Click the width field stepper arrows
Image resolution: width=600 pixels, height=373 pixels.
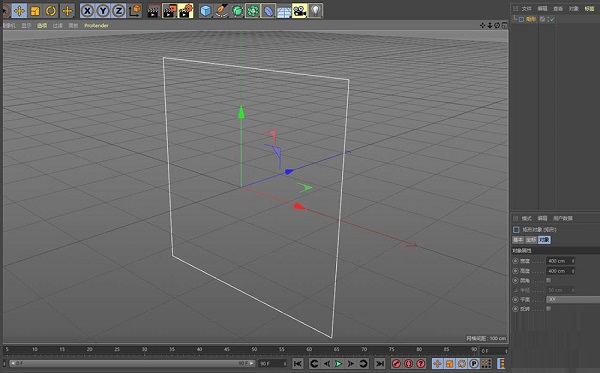pyautogui.click(x=573, y=261)
